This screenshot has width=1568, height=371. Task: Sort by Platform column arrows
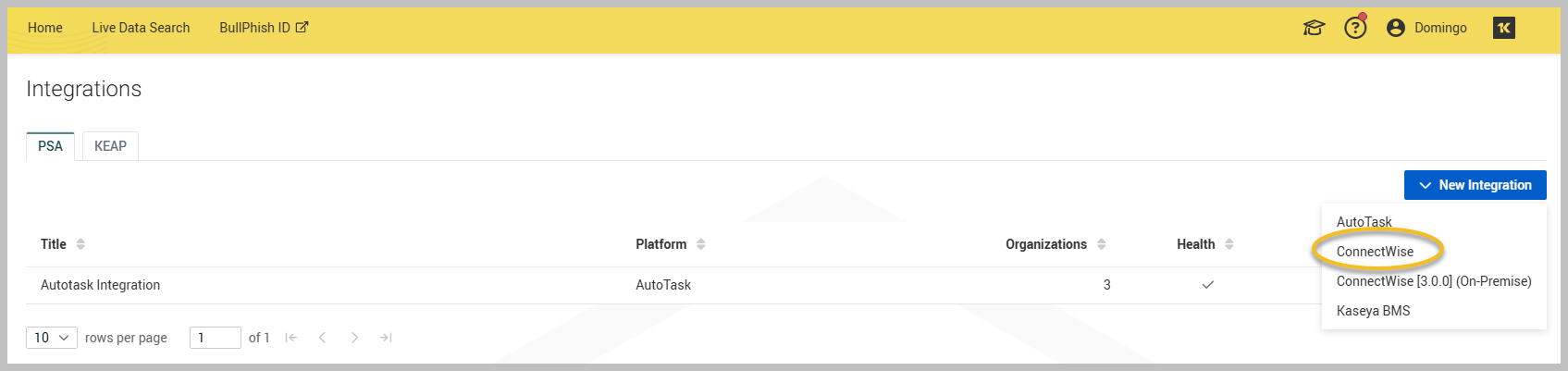point(701,244)
